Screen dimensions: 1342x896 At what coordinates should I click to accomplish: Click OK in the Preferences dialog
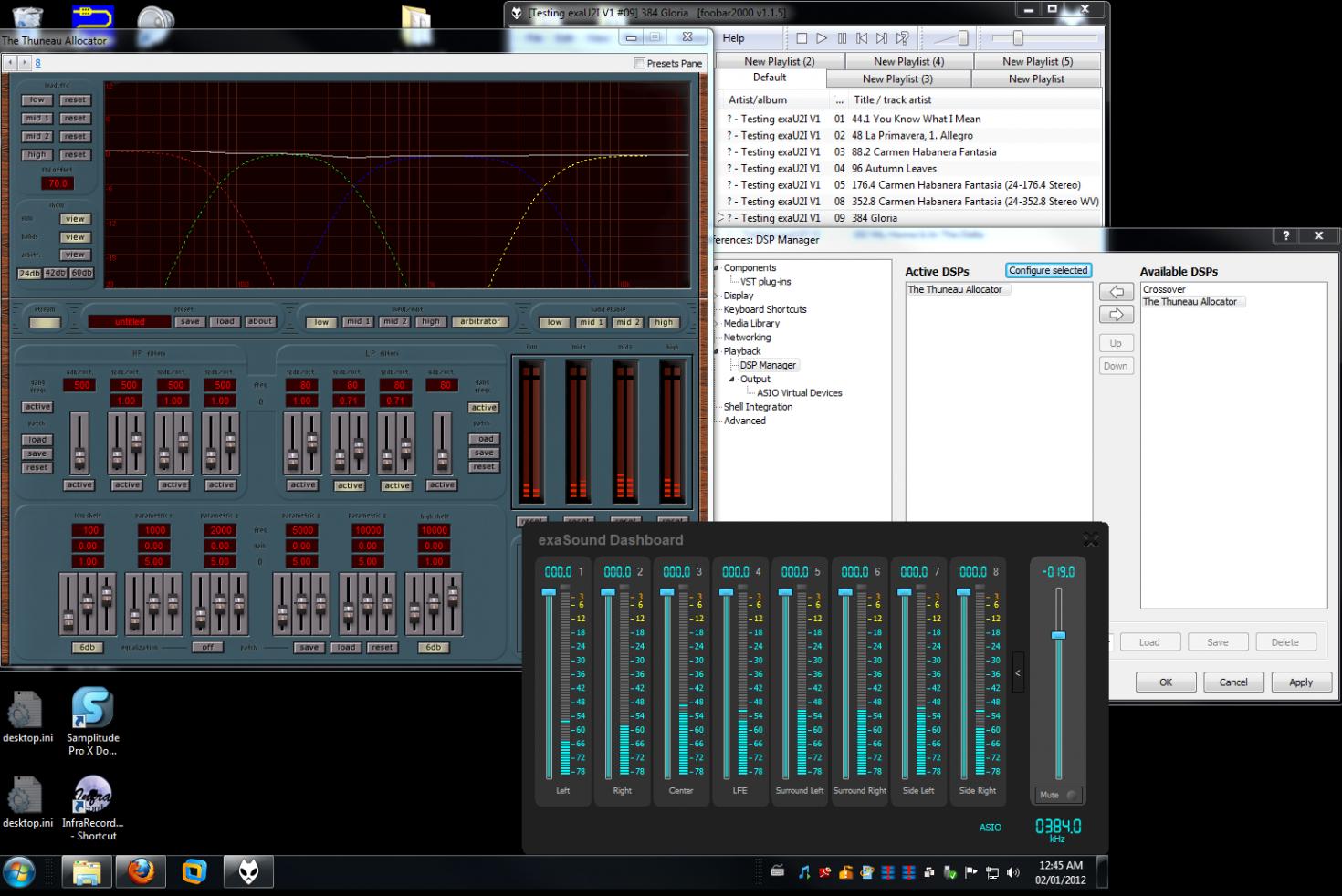point(1166,682)
